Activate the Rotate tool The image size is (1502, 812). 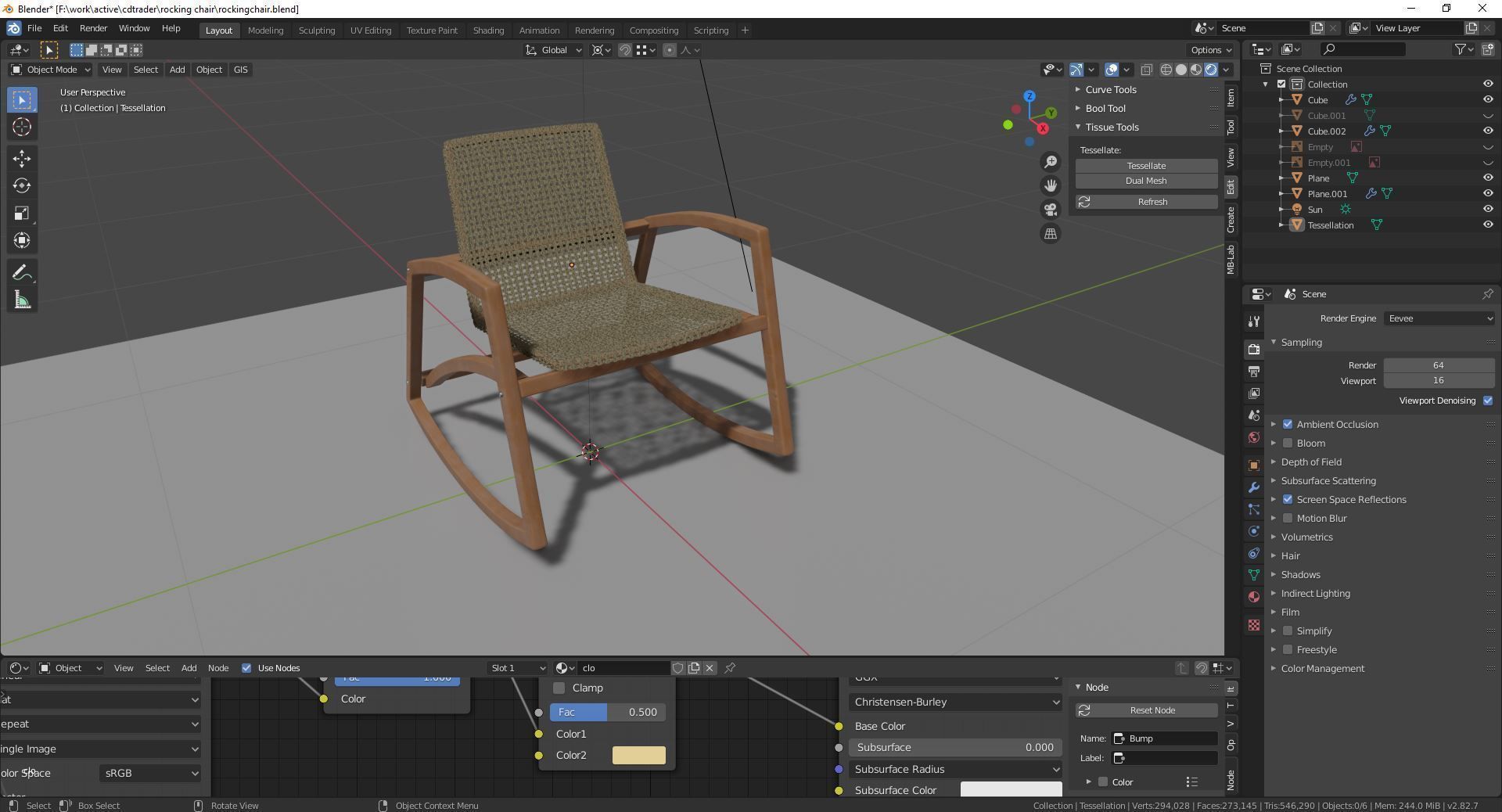point(22,186)
